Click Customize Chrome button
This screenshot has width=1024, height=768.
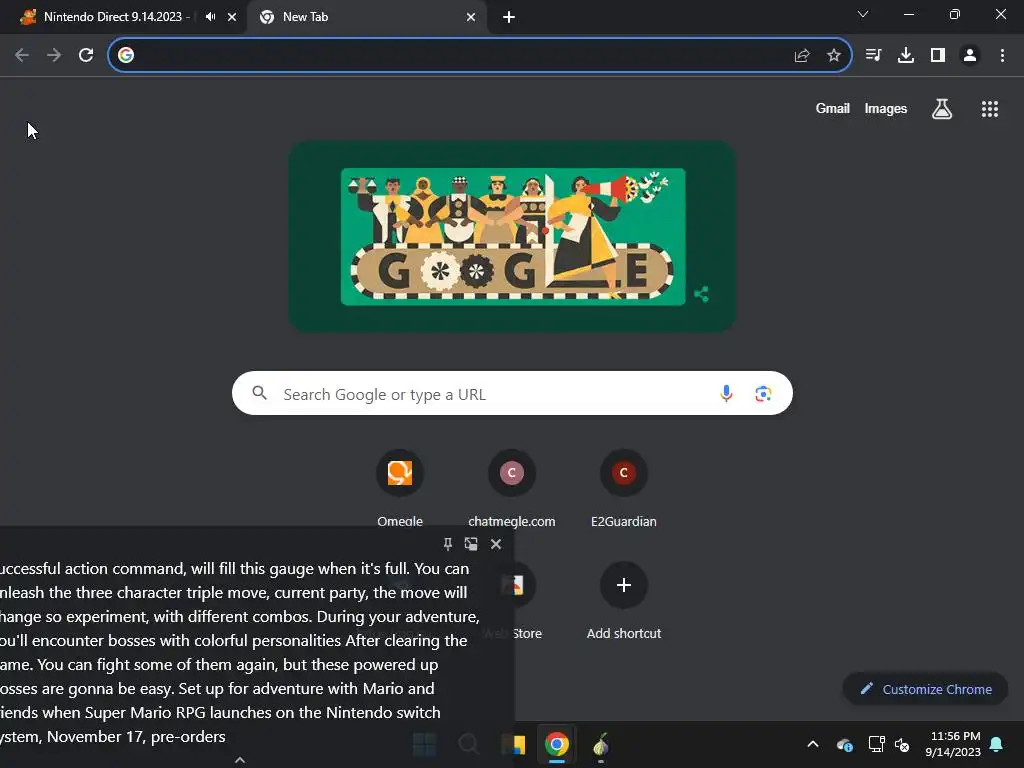pyautogui.click(x=925, y=689)
